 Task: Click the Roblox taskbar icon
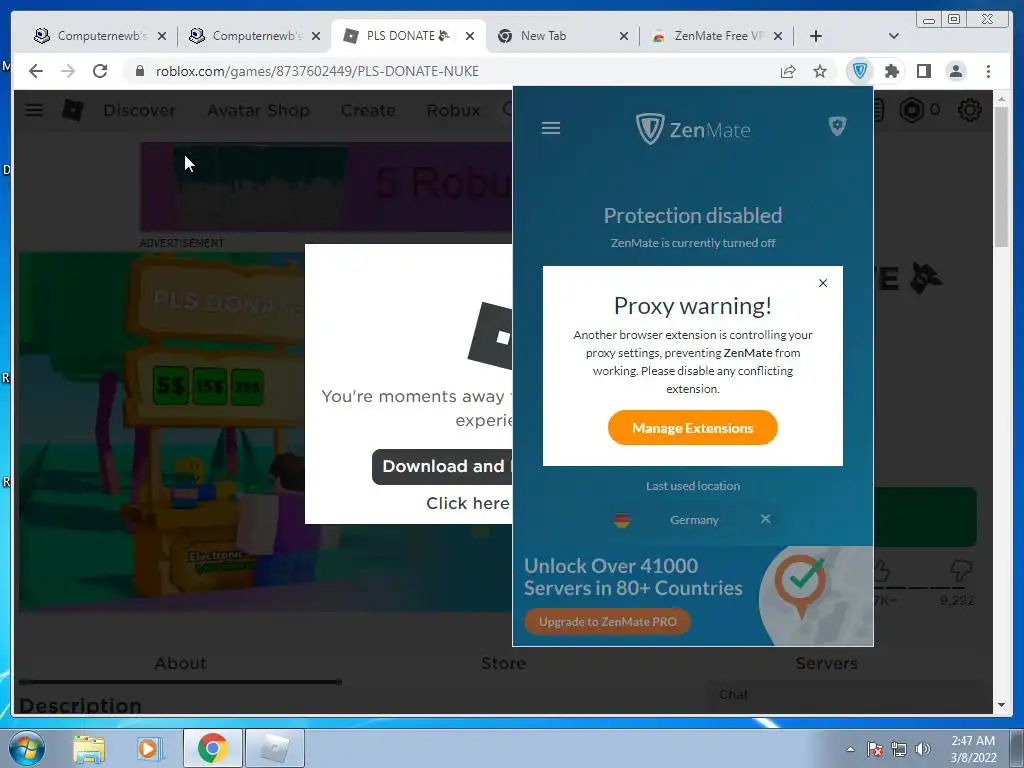(275, 748)
